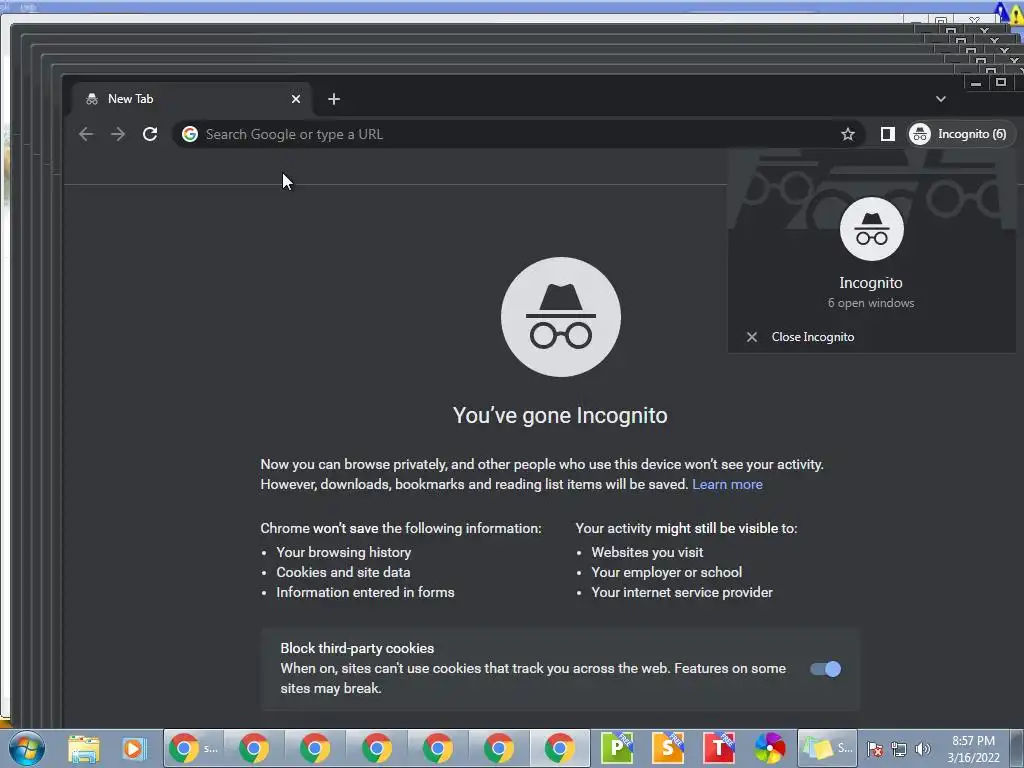Viewport: 1024px width, 768px height.
Task: Click Close Incognito in the popup
Action: (871, 337)
